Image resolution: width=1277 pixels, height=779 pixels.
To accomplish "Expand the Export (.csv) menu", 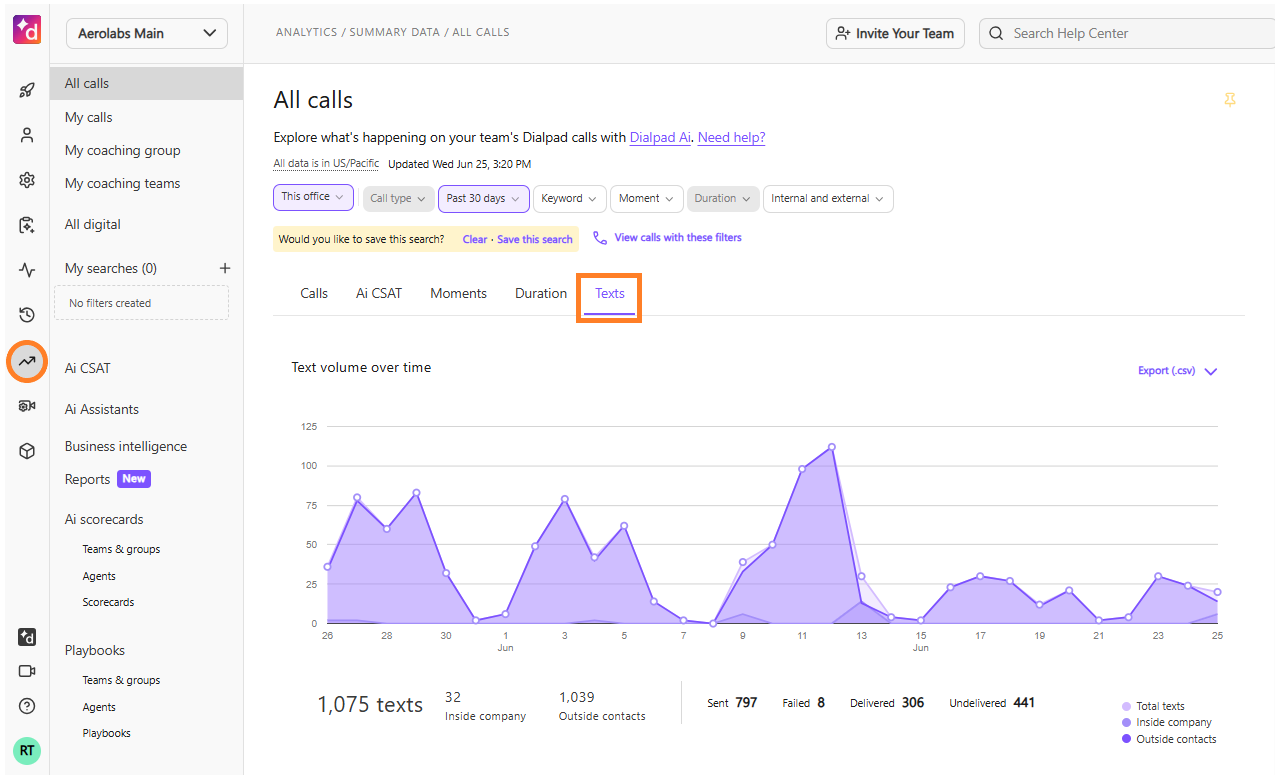I will [1177, 371].
